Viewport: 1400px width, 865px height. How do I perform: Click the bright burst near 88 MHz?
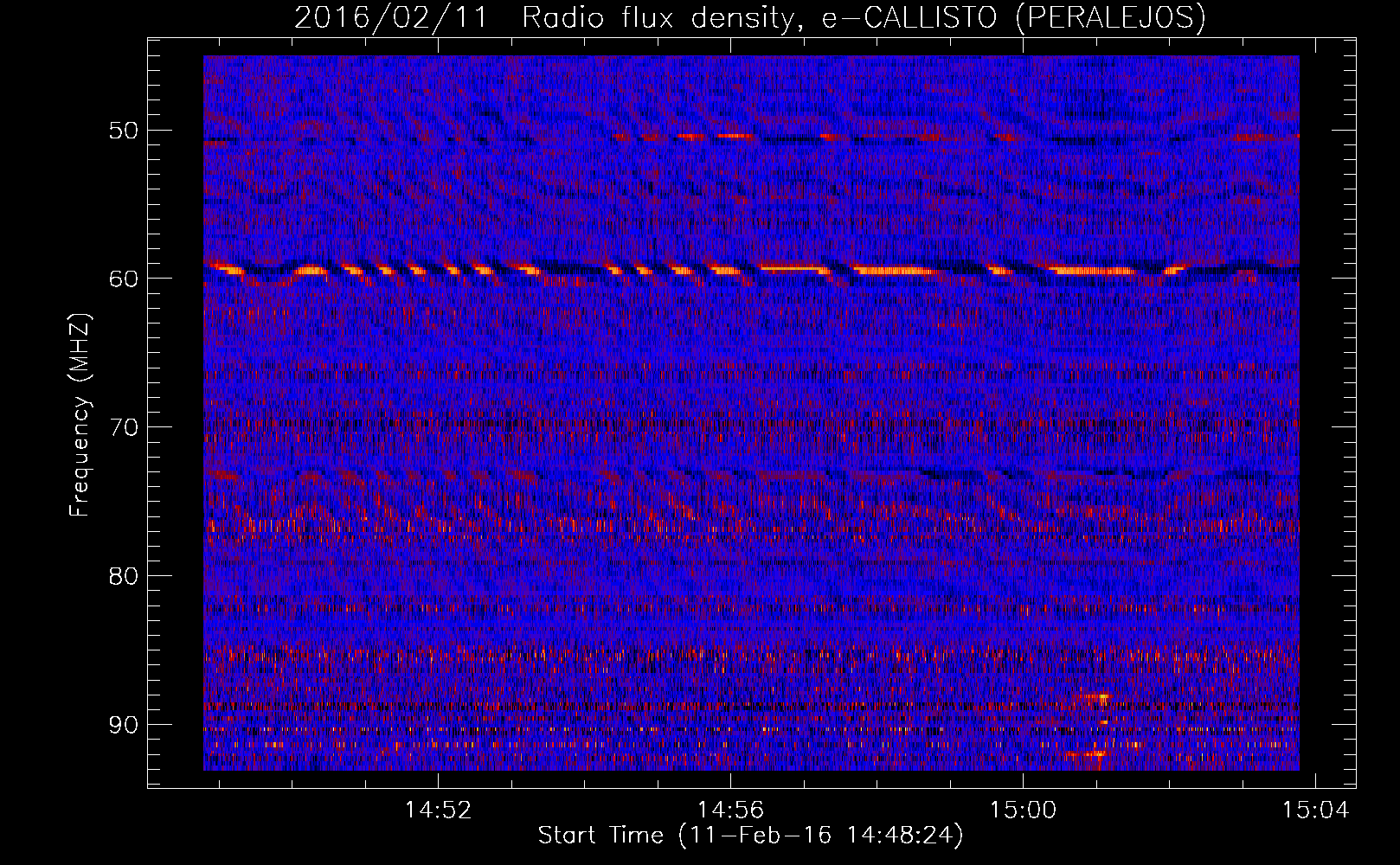coord(1095,695)
